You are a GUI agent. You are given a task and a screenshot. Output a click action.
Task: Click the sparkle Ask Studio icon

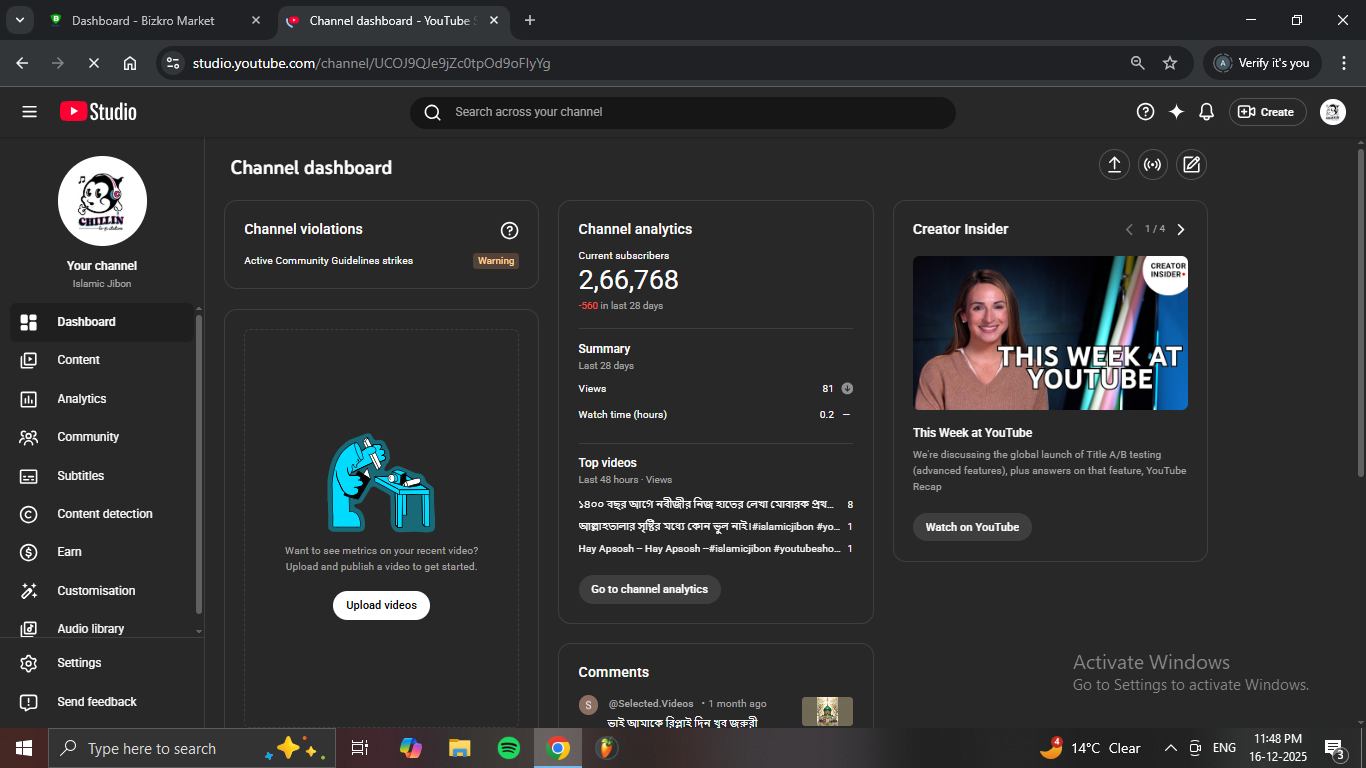coord(1176,112)
